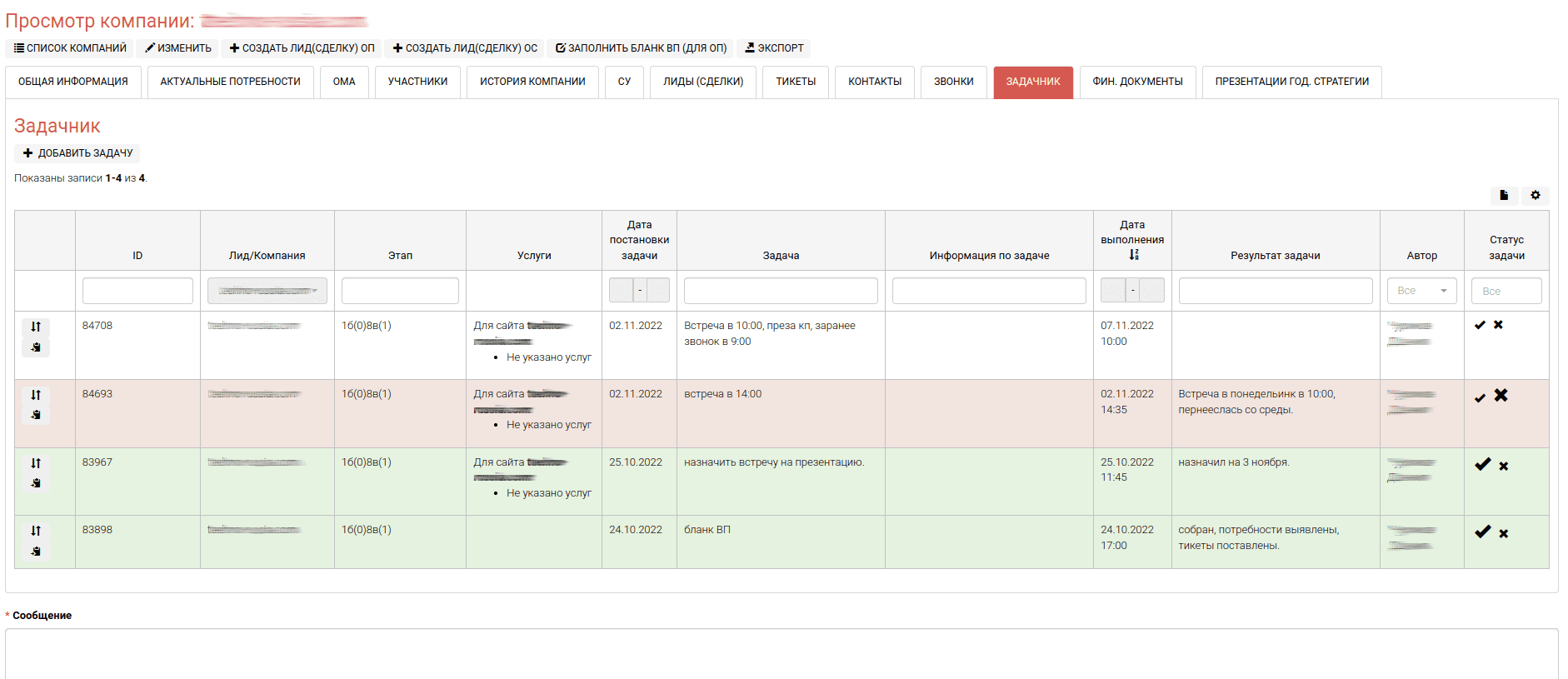Open the Лид/Компания filter dropdown
The height and width of the screenshot is (679, 1568).
coord(267,291)
